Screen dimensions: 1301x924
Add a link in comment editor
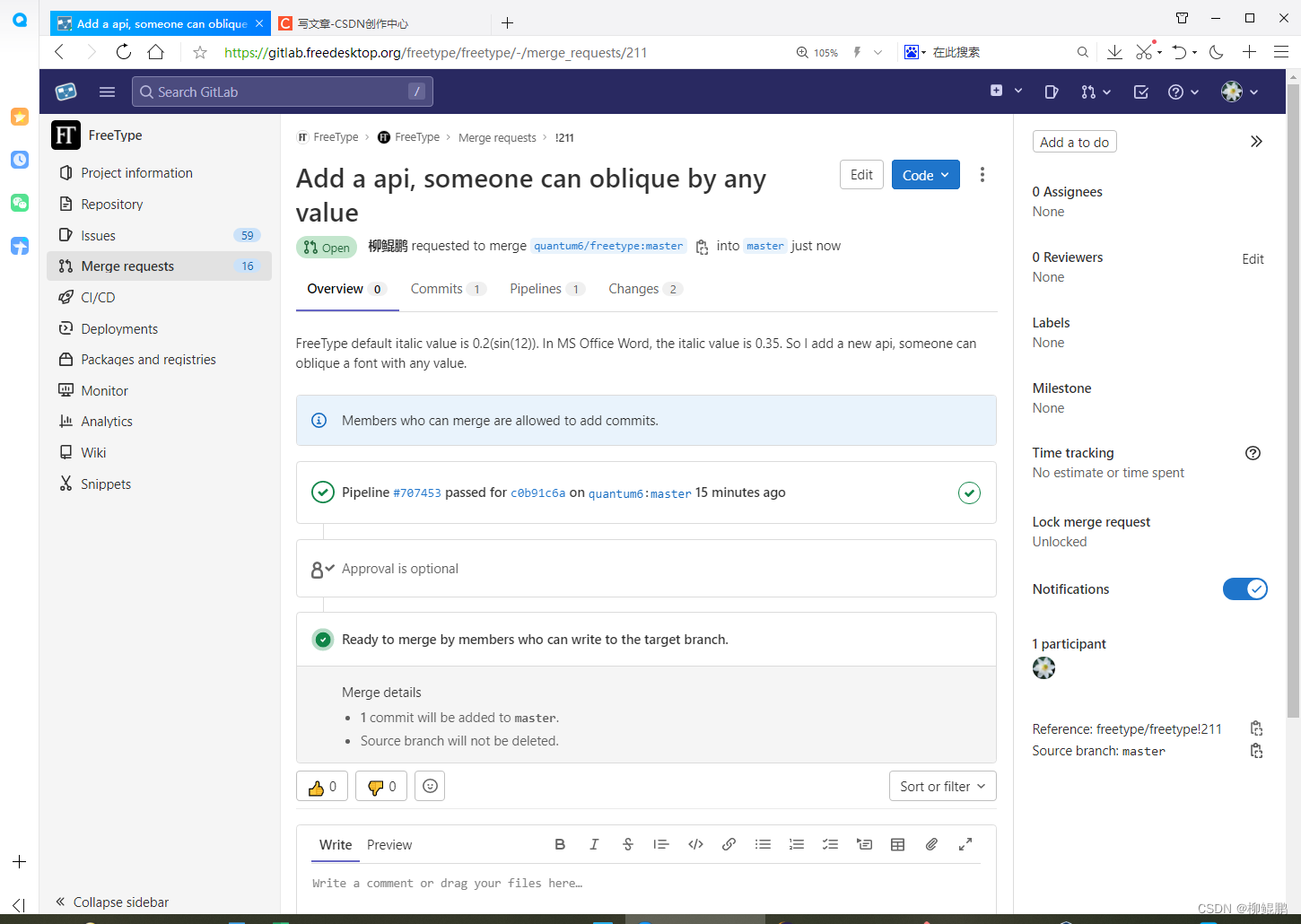point(729,844)
